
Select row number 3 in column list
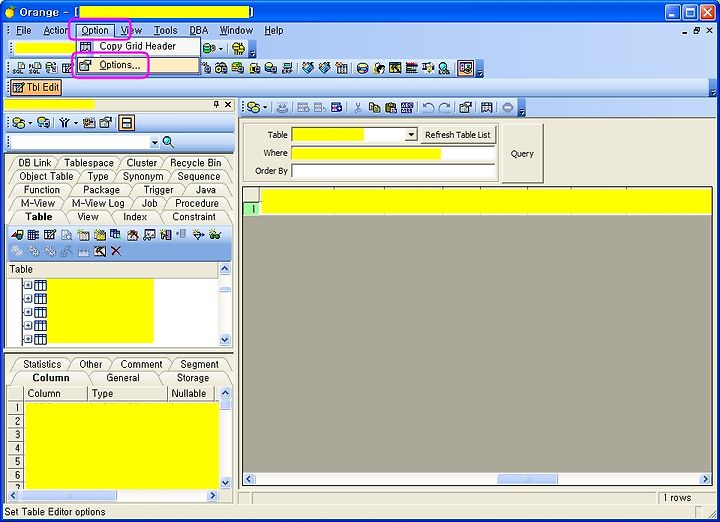pyautogui.click(x=17, y=434)
